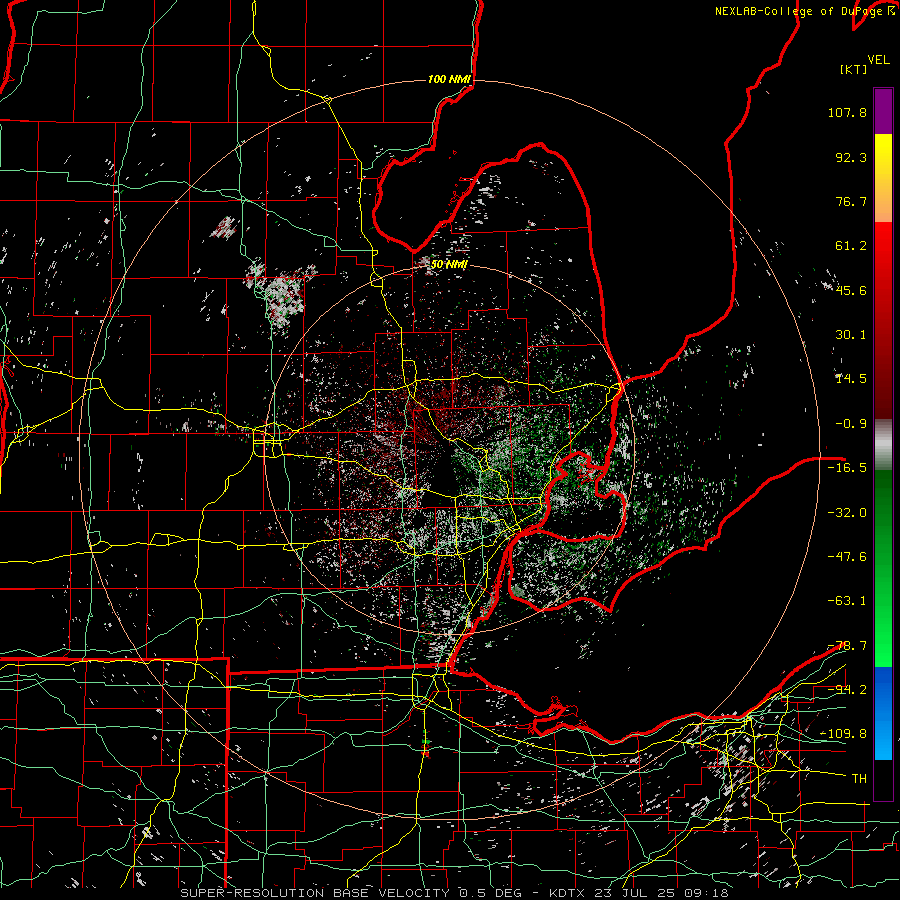Select the yellow-orange segment of the color bar

(x=883, y=178)
